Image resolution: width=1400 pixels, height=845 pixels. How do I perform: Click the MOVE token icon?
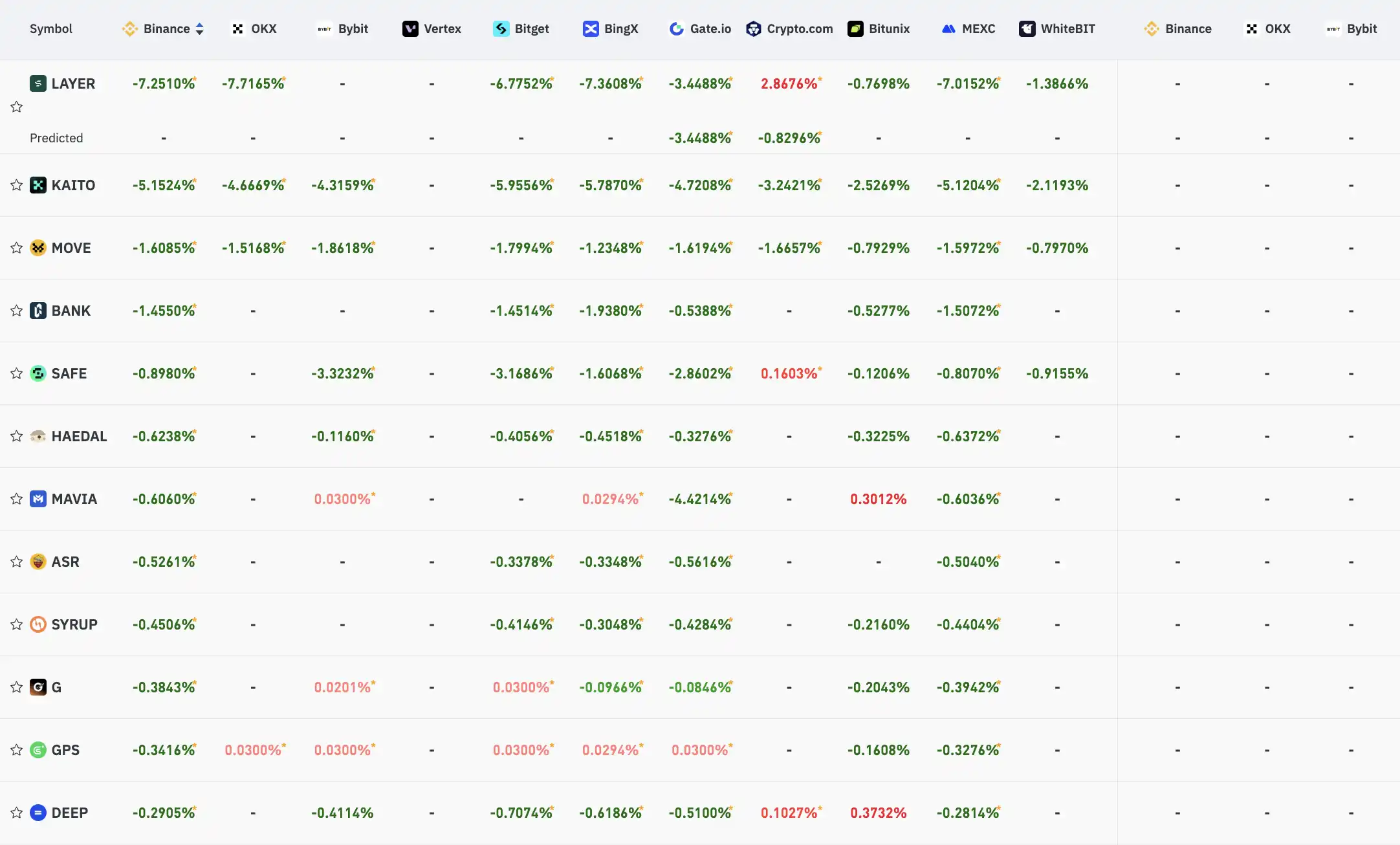tap(38, 248)
